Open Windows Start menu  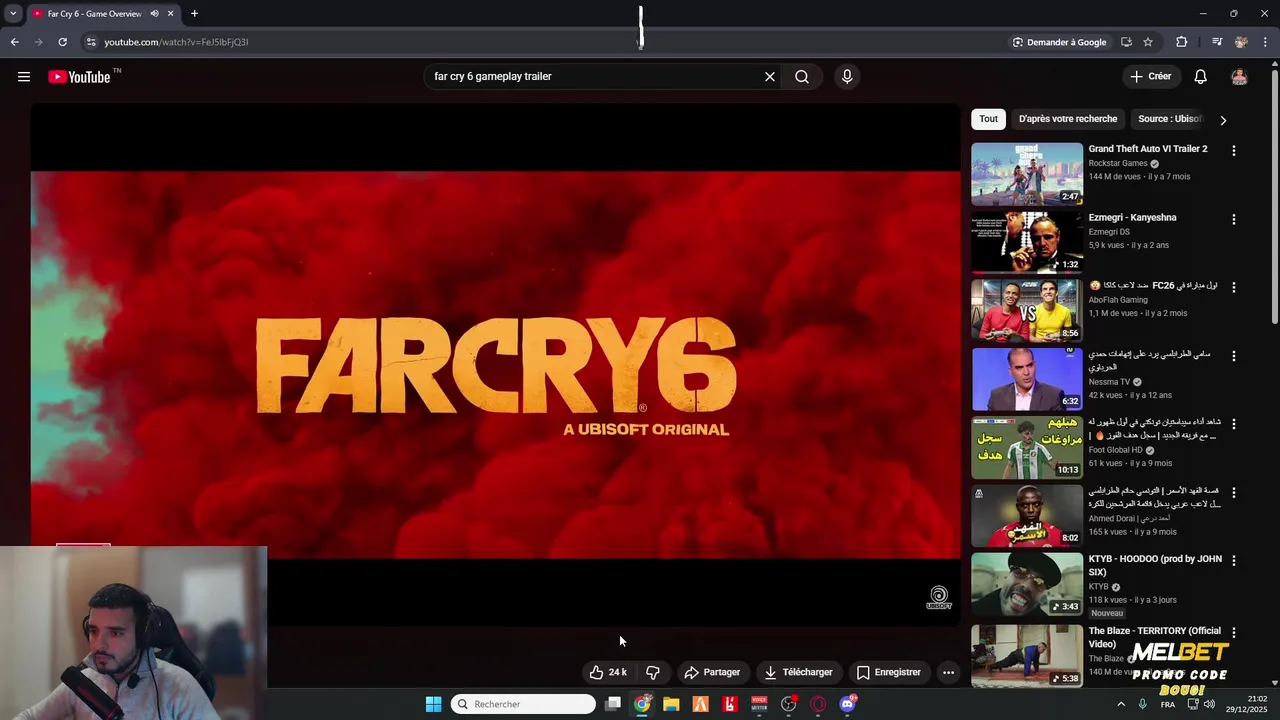(433, 704)
